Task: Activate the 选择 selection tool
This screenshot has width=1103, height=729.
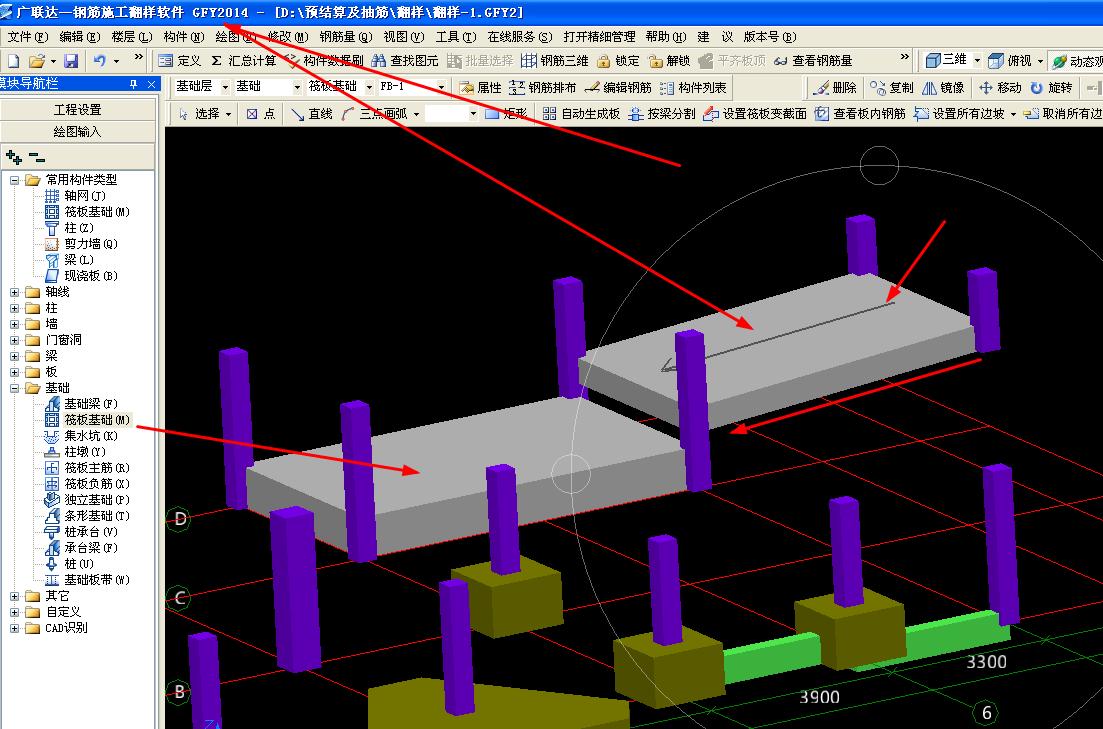Action: (200, 113)
